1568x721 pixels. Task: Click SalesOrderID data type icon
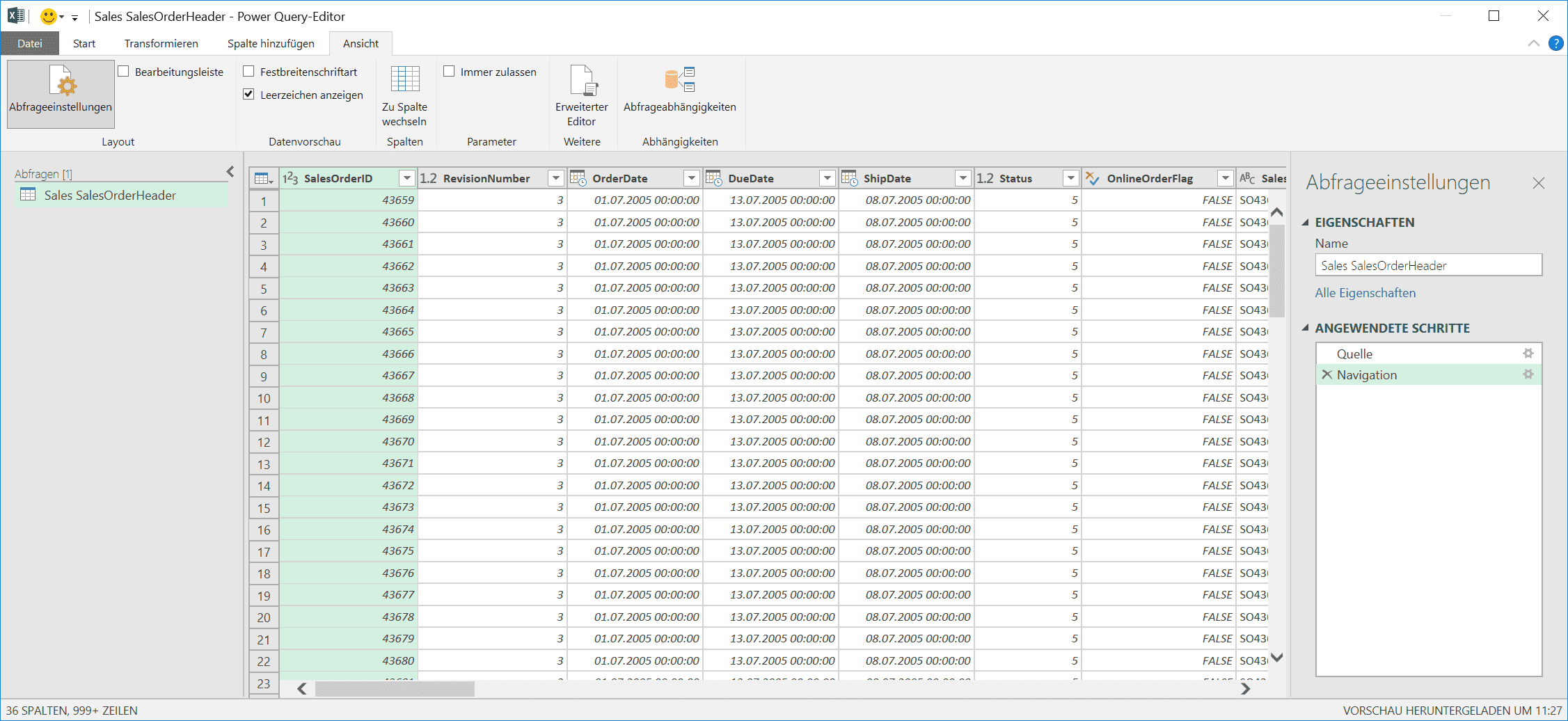click(x=290, y=179)
